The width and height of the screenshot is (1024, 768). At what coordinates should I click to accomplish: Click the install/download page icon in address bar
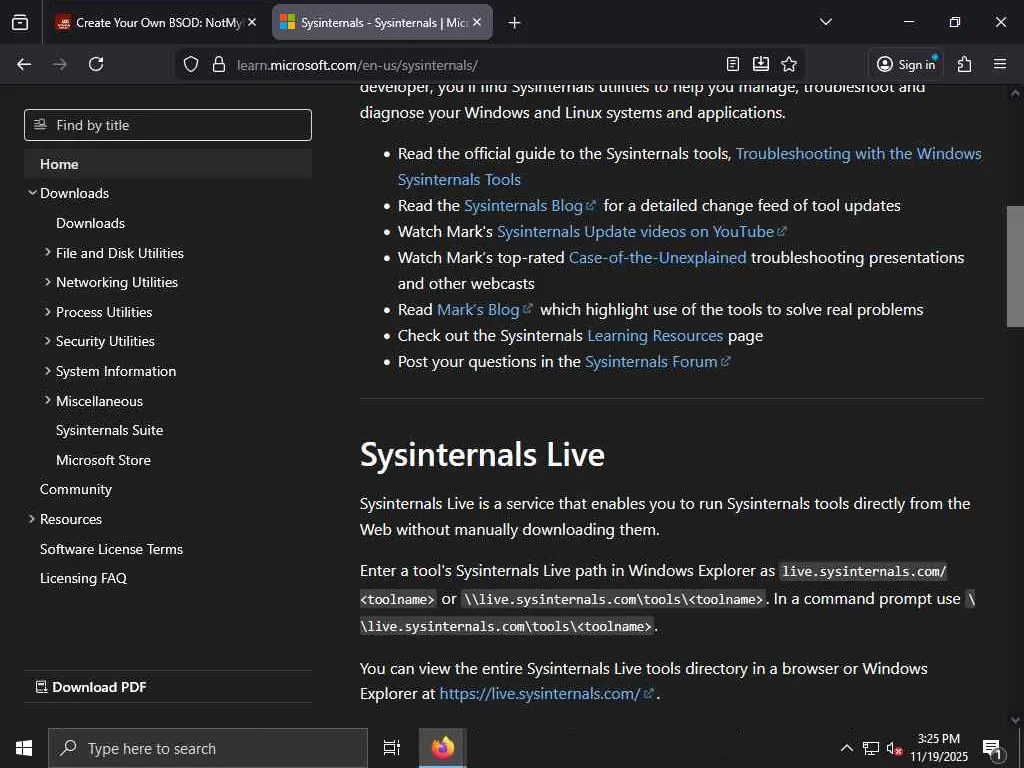761,64
